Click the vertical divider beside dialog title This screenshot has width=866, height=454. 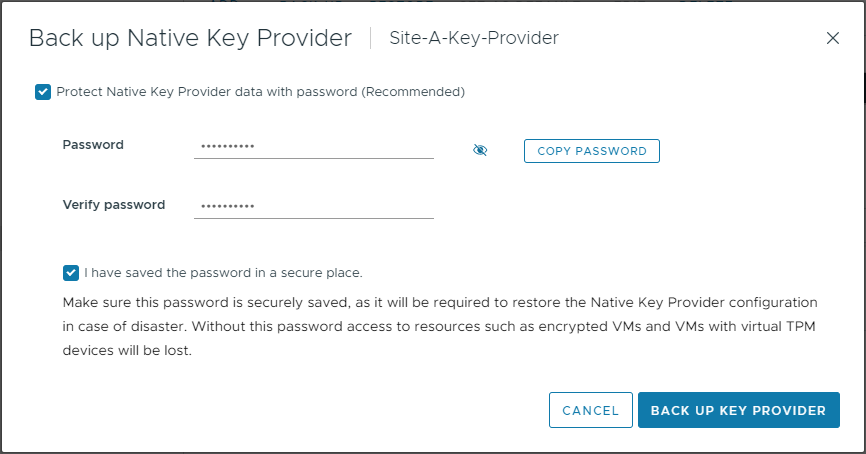[371, 38]
